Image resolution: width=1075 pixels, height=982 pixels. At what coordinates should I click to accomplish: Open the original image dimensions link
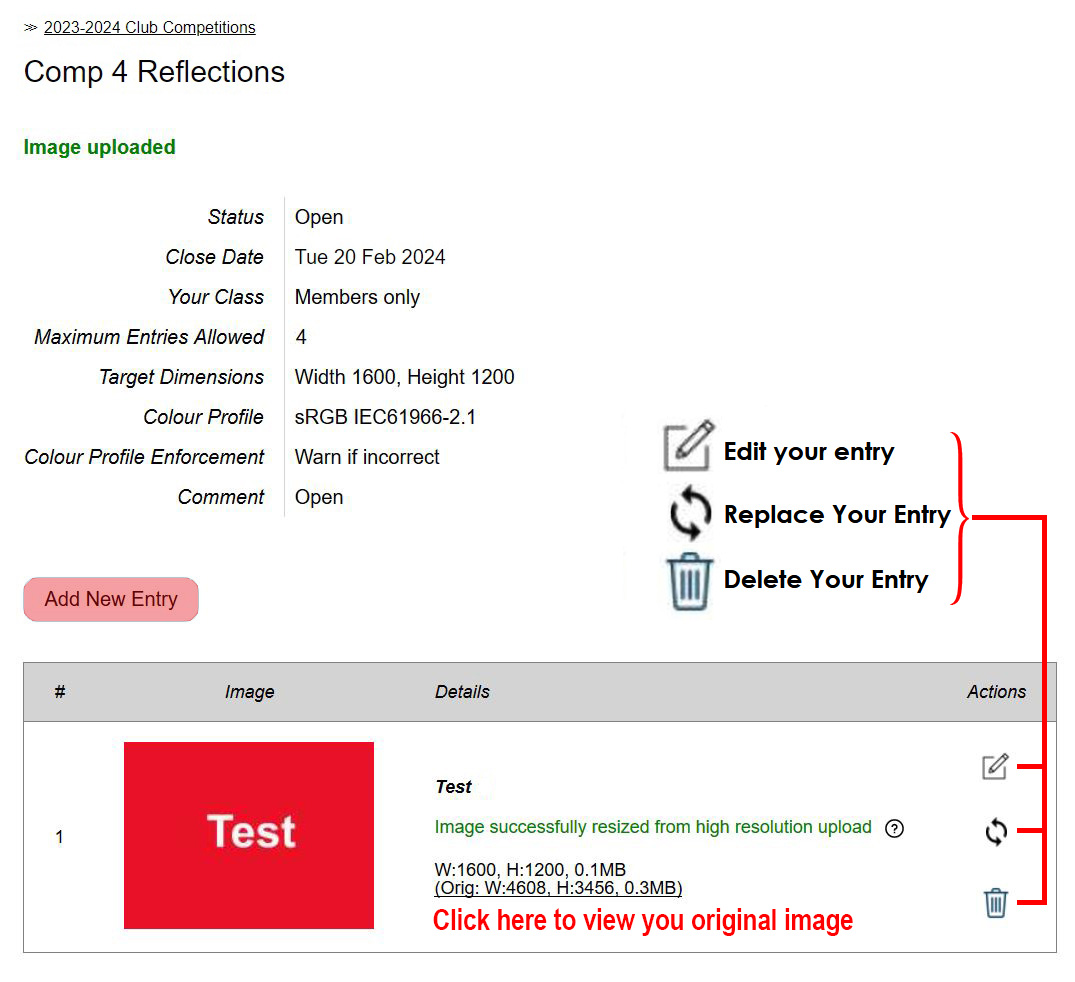558,888
